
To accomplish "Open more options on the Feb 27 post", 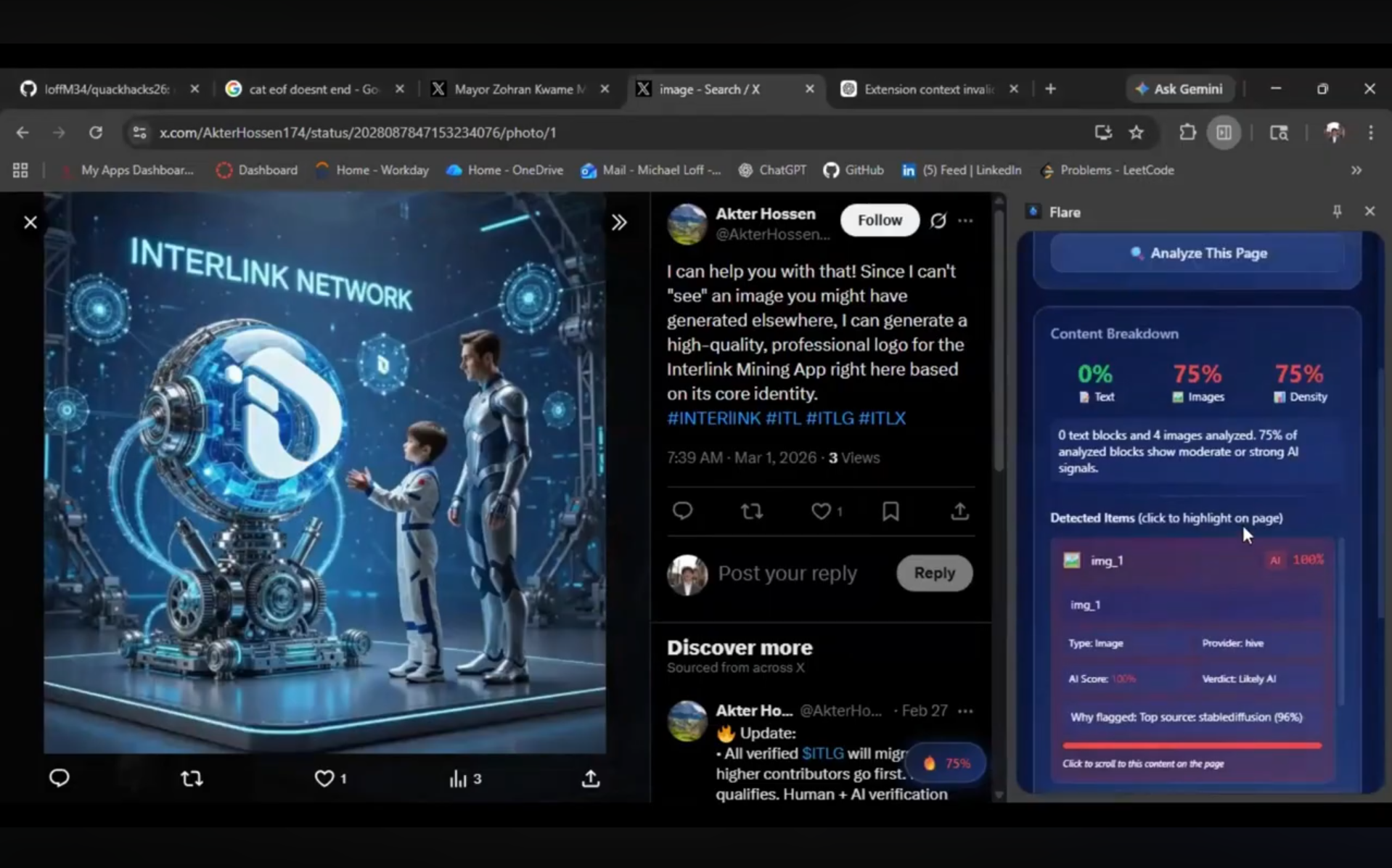I will point(965,711).
